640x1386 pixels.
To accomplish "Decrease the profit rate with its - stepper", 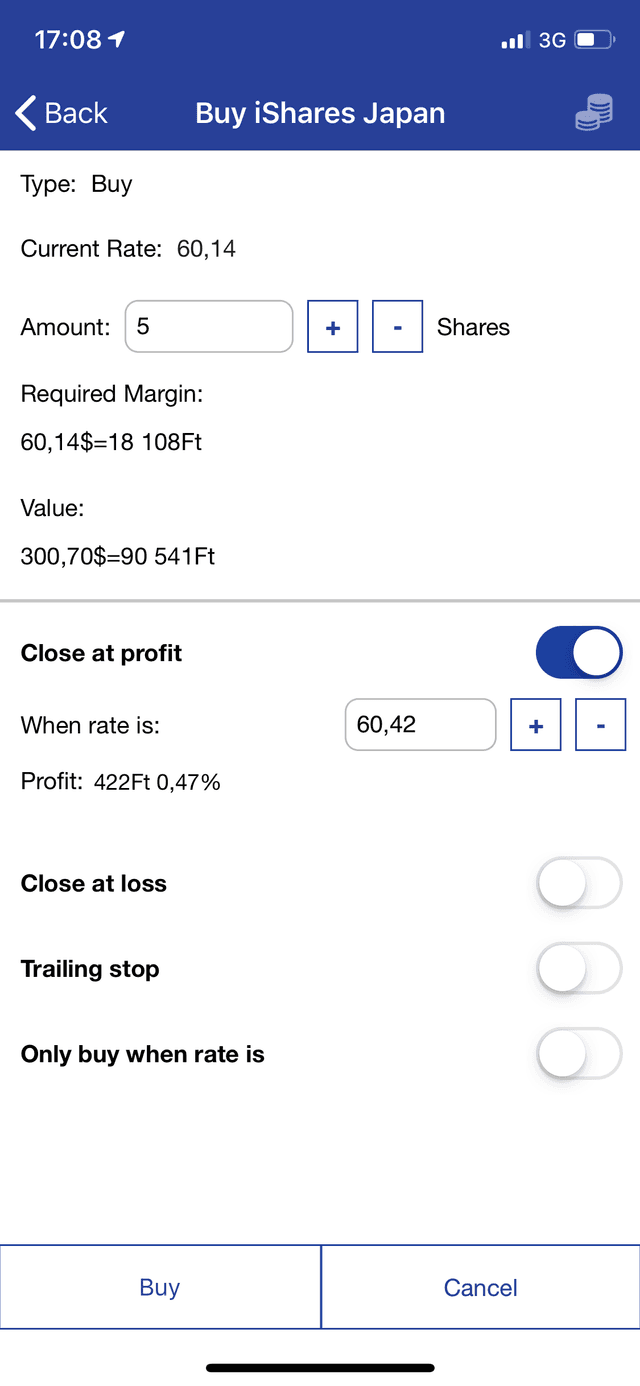I will click(600, 724).
